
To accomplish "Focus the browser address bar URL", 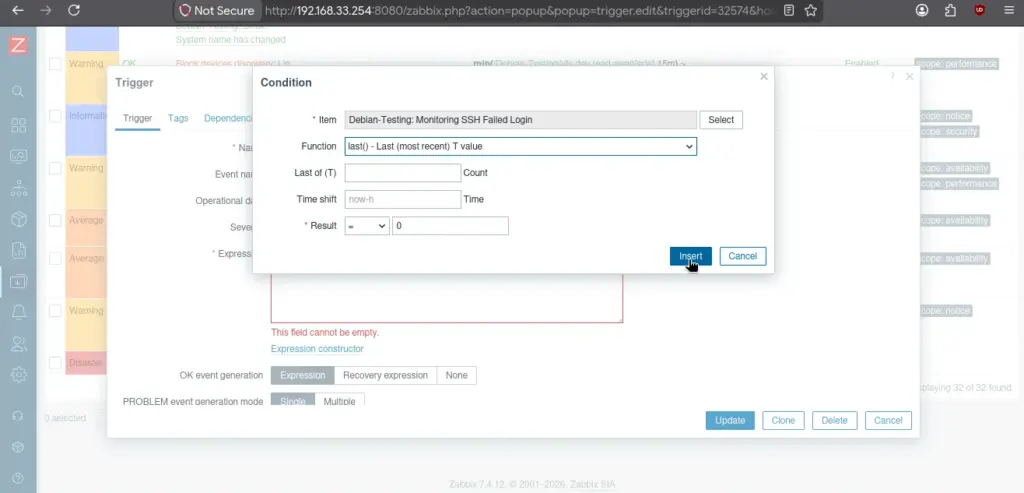I will click(519, 10).
